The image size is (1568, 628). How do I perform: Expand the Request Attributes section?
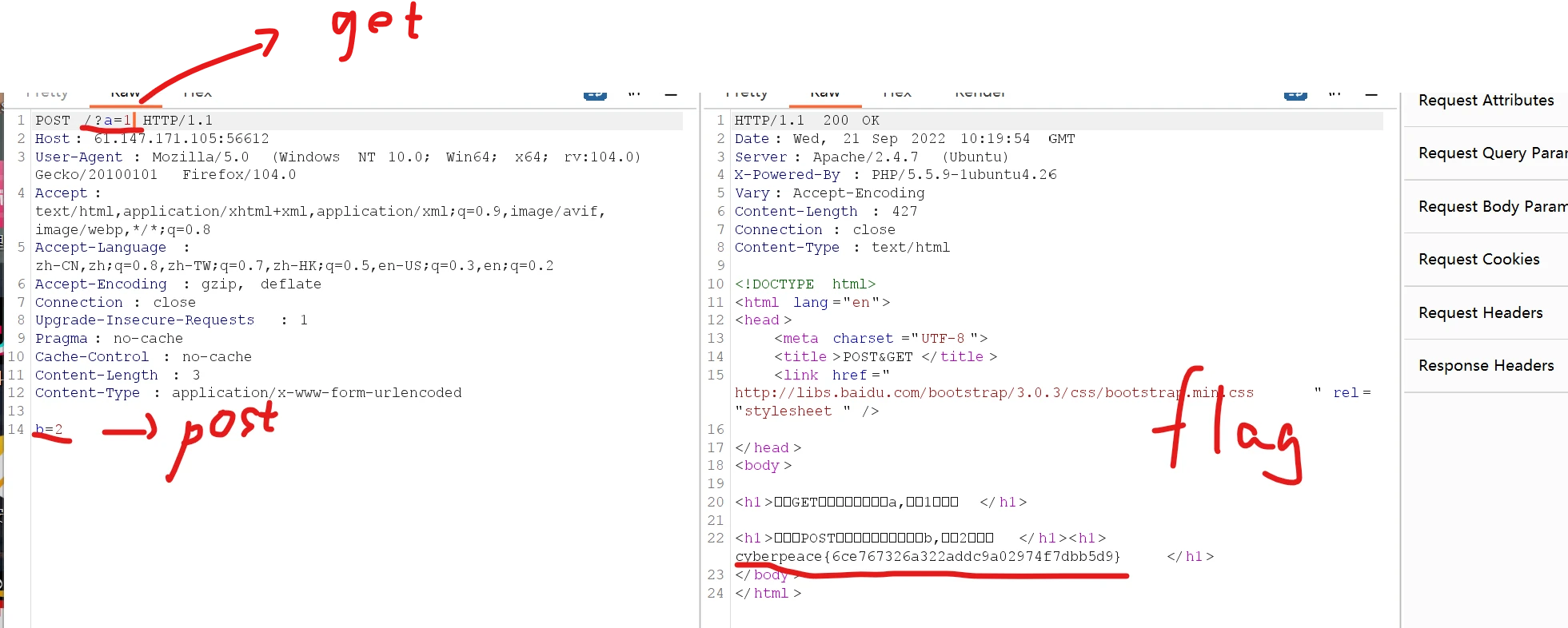[1486, 101]
